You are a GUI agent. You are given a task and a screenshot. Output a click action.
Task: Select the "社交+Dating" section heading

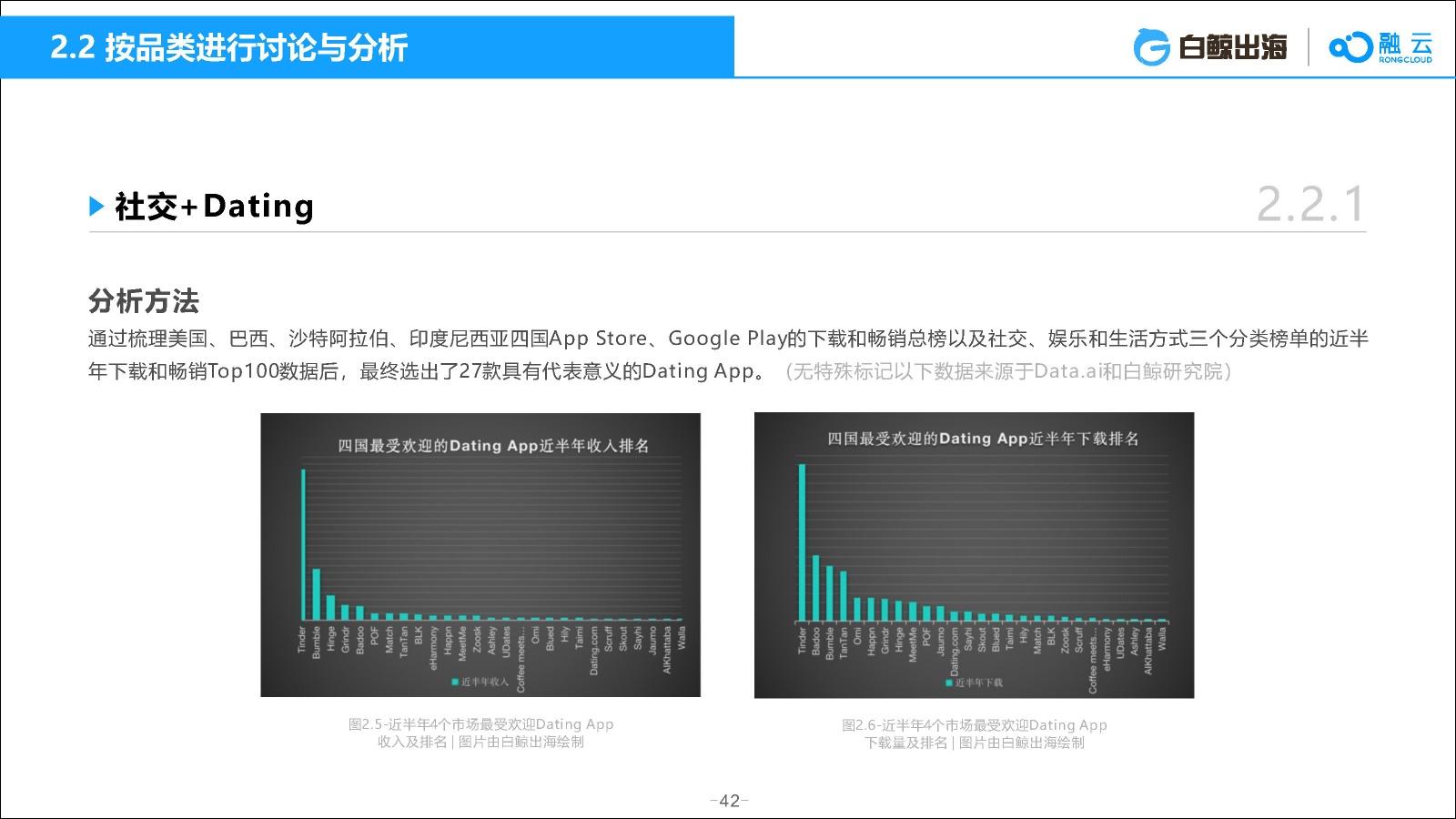(x=214, y=207)
